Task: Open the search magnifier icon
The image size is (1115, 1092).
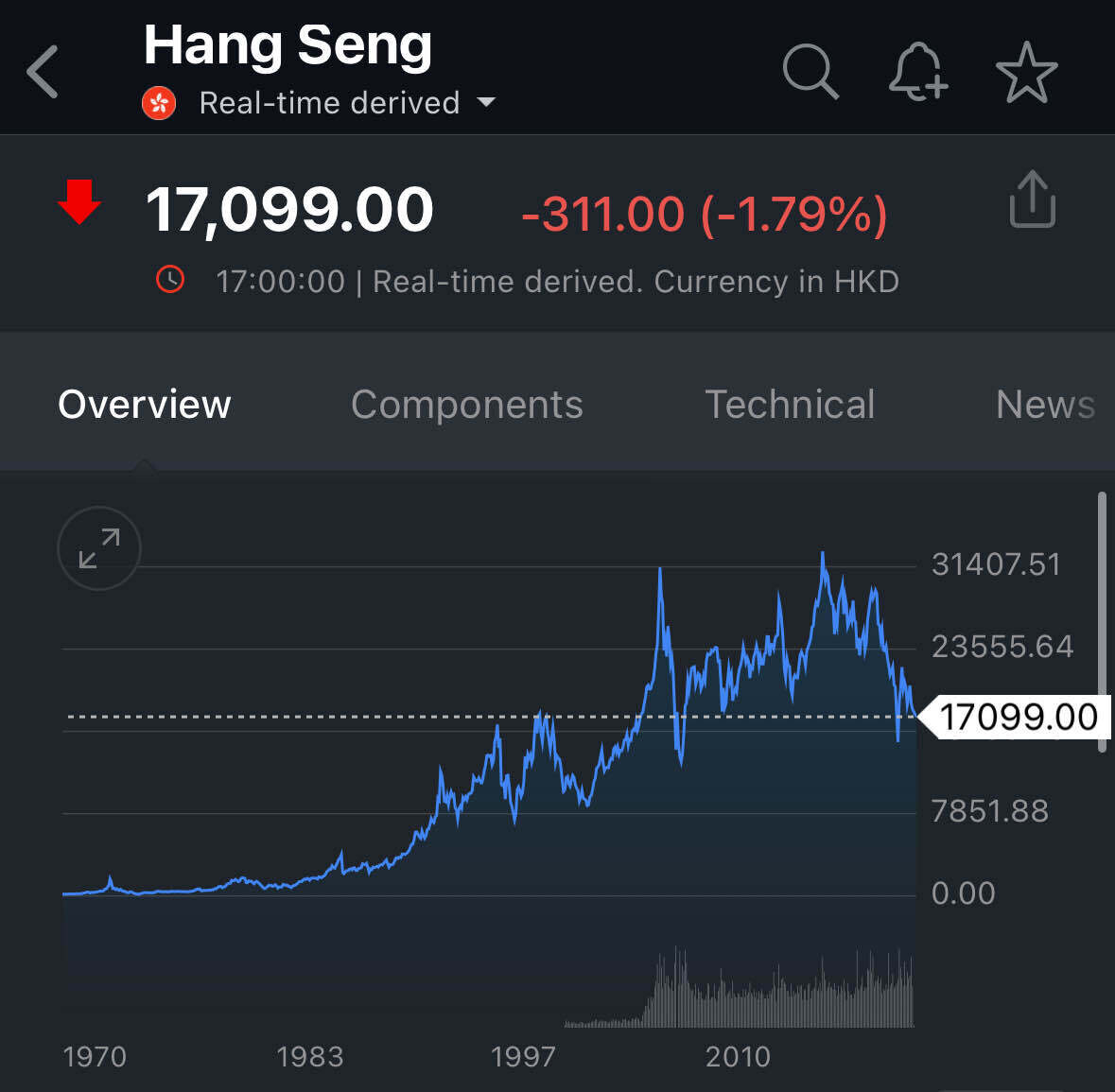Action: tap(810, 71)
